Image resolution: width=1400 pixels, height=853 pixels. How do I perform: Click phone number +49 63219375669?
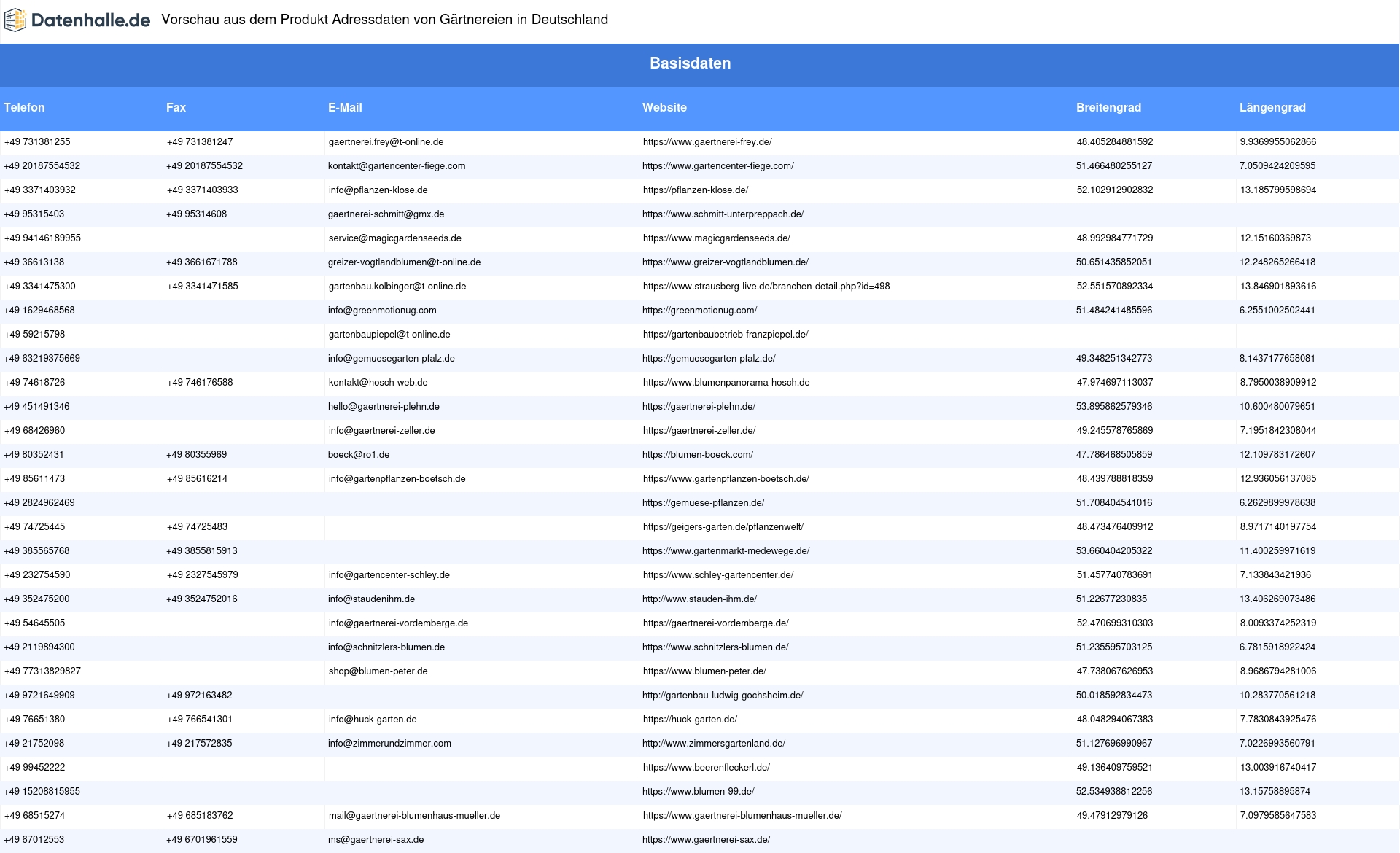click(x=42, y=359)
